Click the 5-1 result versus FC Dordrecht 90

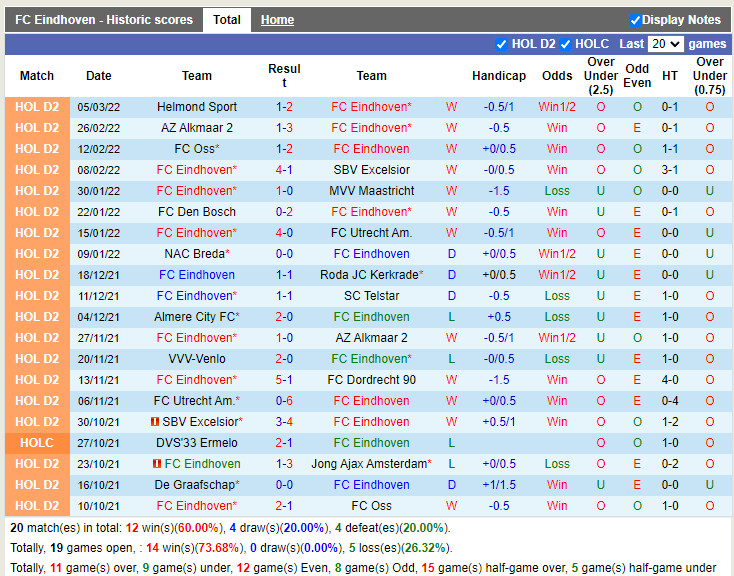[284, 380]
